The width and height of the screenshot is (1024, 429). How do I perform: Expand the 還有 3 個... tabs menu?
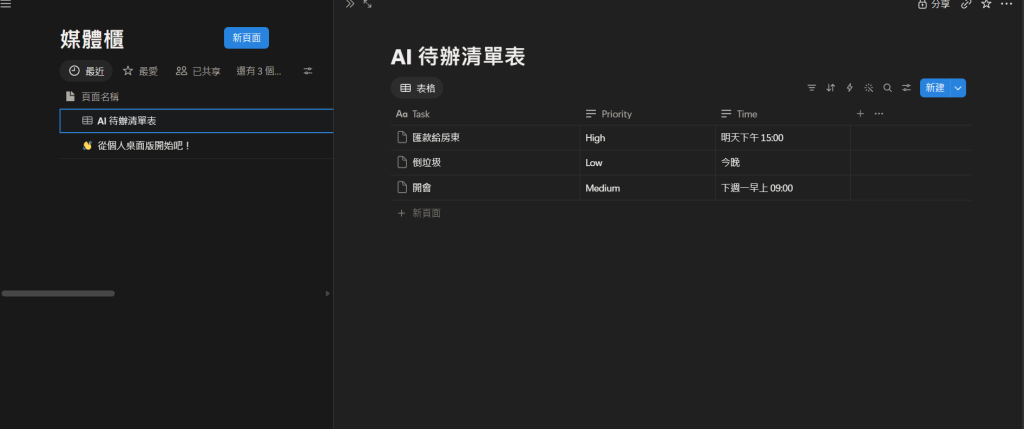coord(259,71)
